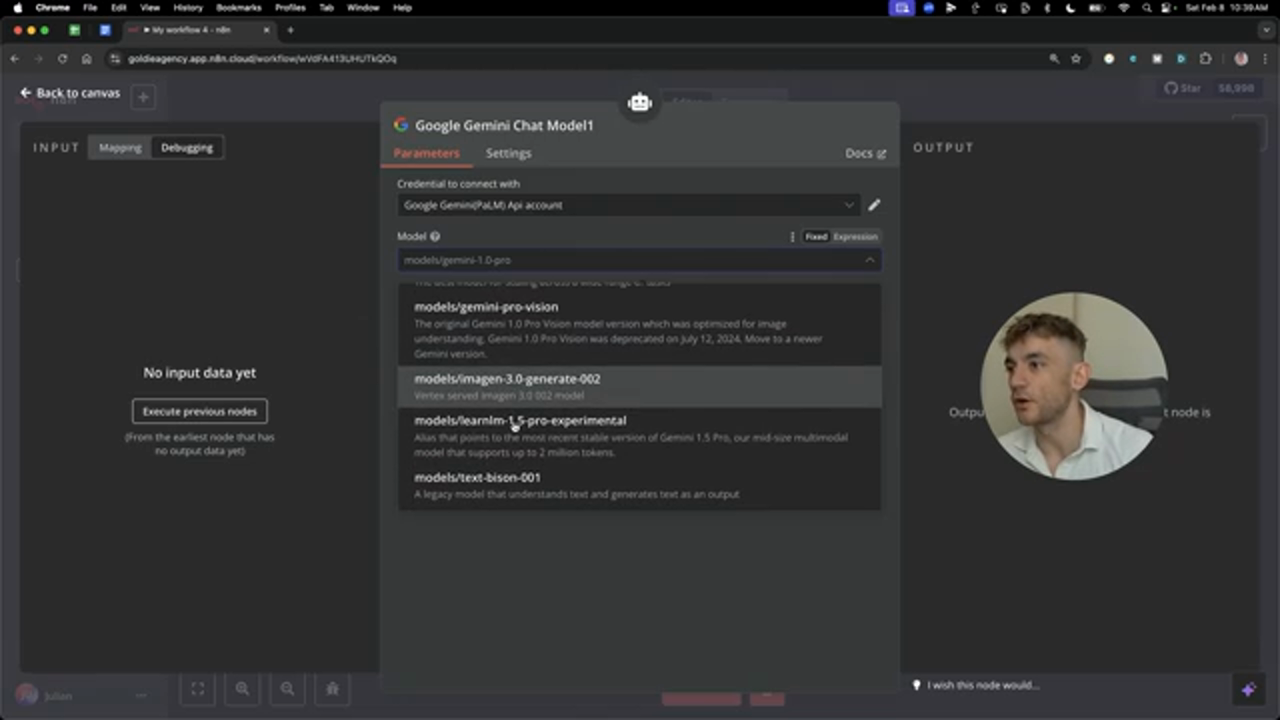The image size is (1280, 720).
Task: Switch input view to Mapping
Action: [120, 148]
